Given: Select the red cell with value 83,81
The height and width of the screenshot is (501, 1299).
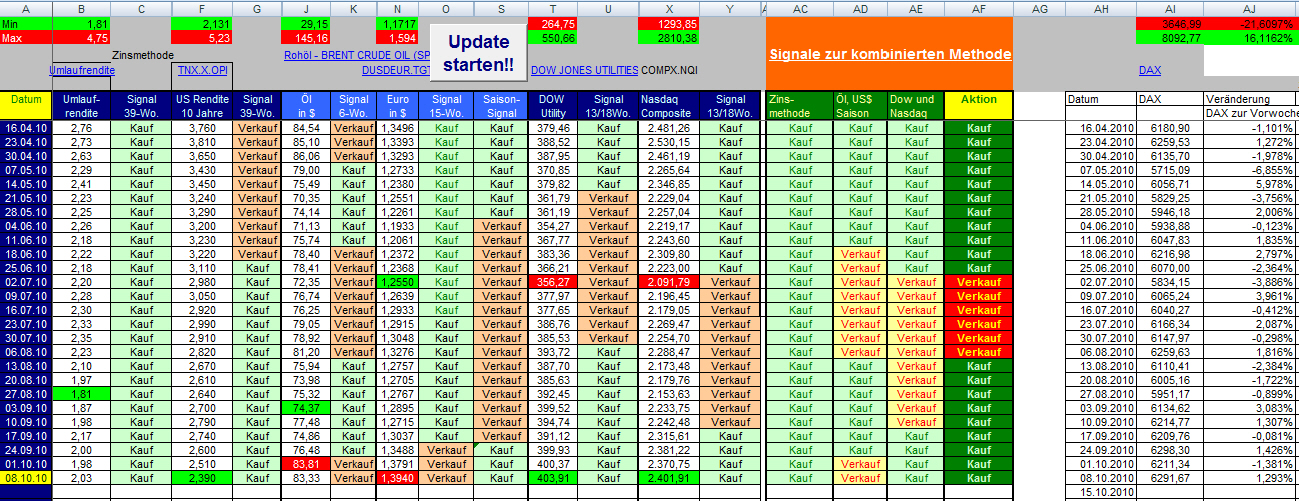Looking at the screenshot, I should (x=307, y=464).
